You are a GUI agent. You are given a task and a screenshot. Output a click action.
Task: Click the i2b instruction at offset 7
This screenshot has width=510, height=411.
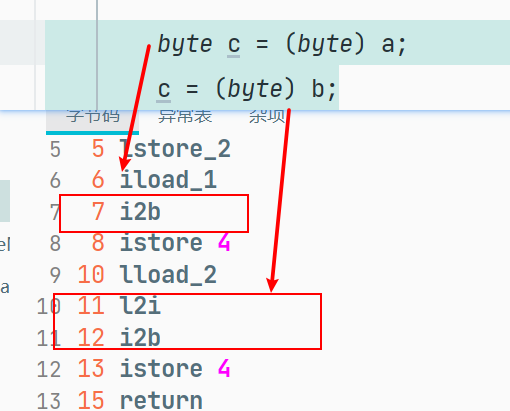(140, 212)
